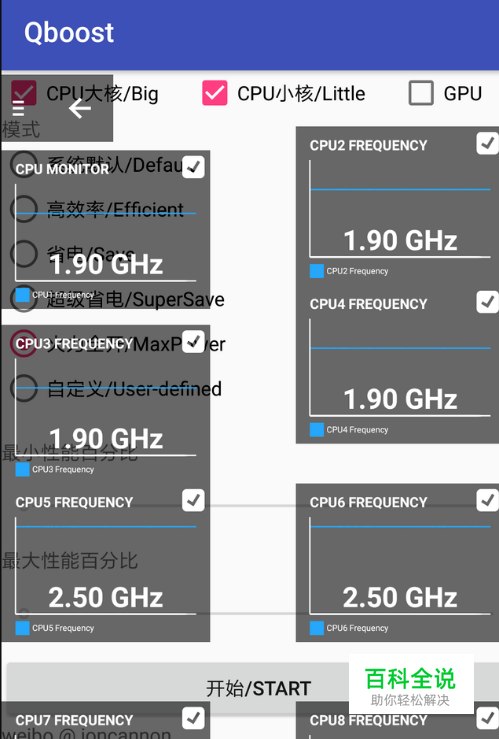Uncheck the CPU Monitor overlay checkbox
The image size is (499, 739).
tap(193, 167)
